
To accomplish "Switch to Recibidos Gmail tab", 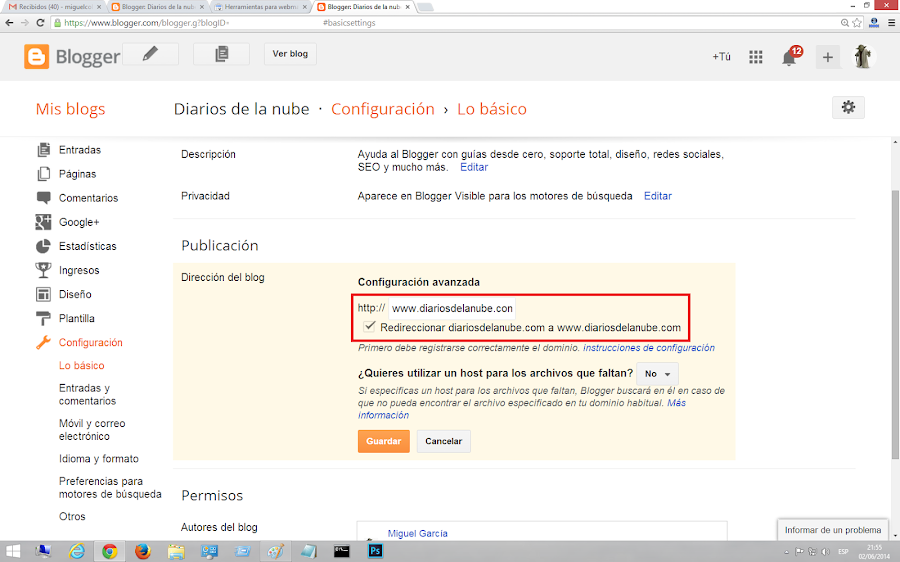I will (53, 7).
